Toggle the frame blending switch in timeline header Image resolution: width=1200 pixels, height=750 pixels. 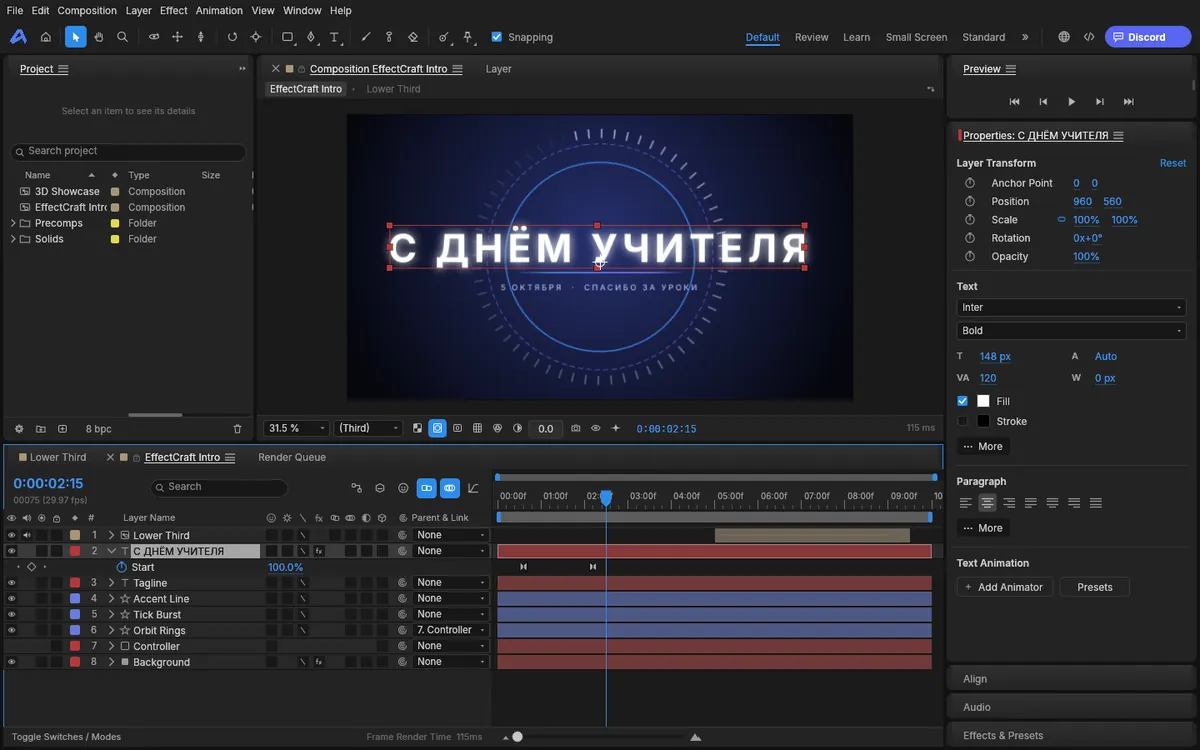427,488
